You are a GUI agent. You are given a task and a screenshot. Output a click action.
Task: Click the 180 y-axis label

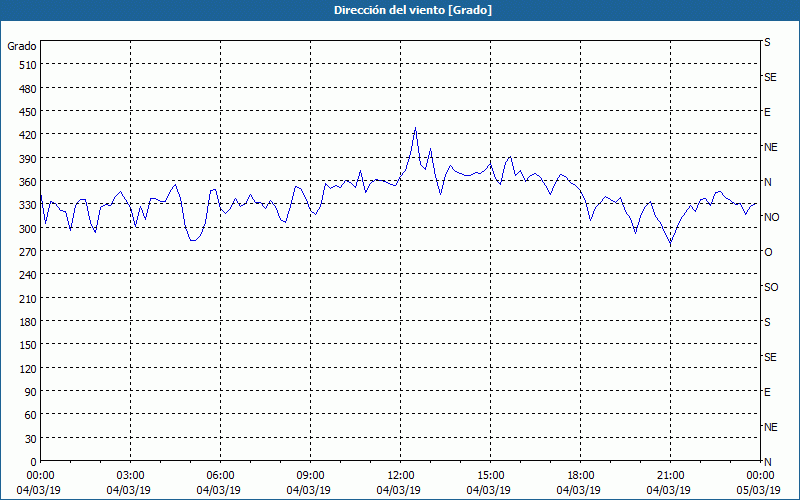[x=28, y=322]
